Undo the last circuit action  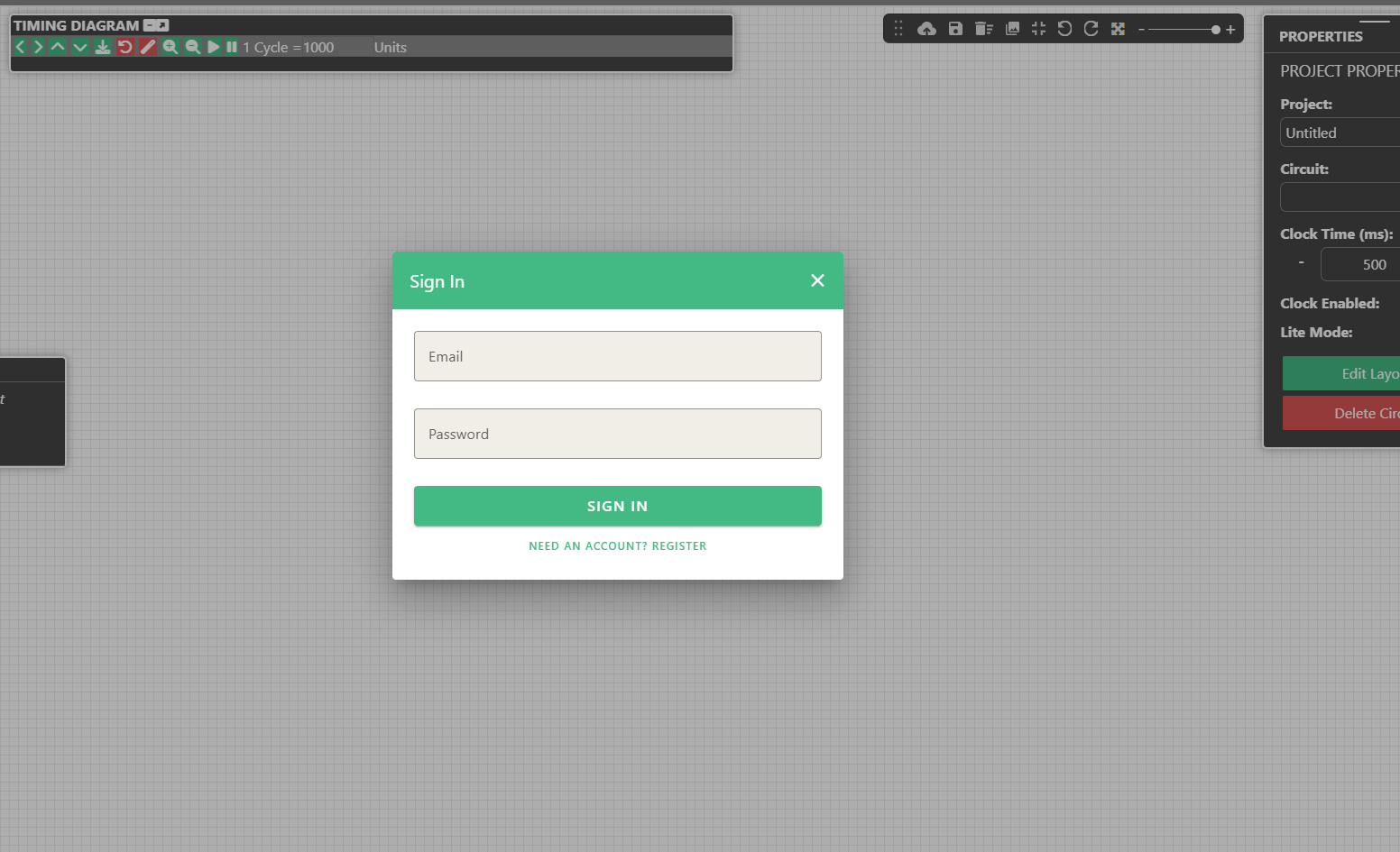click(x=1064, y=29)
